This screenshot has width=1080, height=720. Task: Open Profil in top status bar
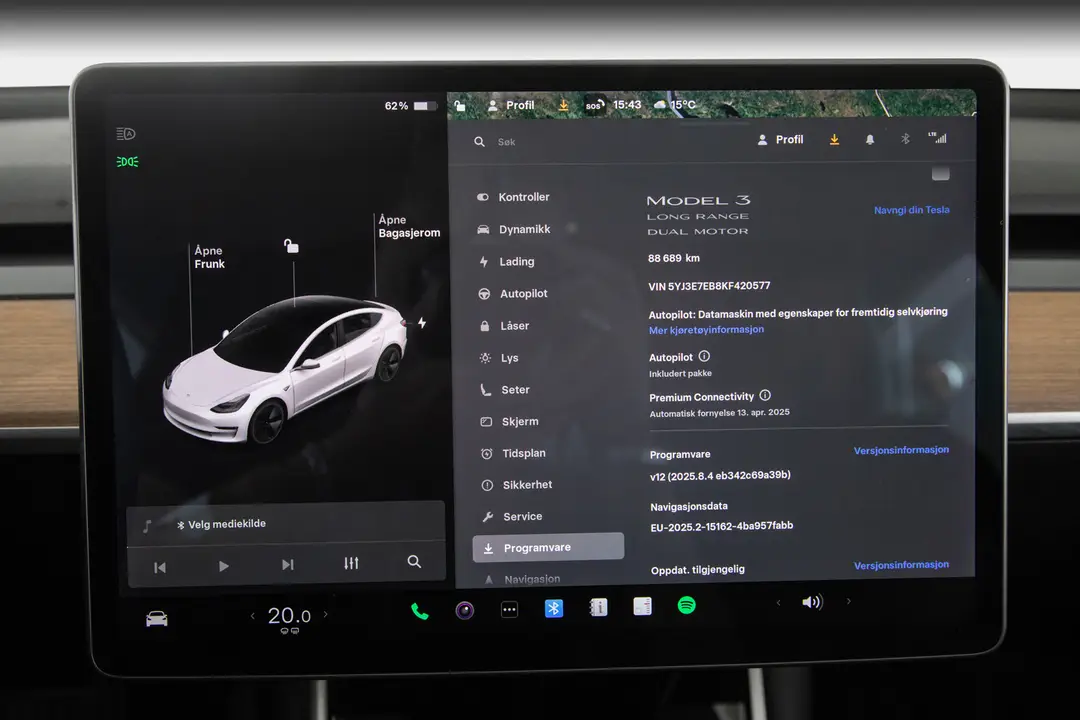[511, 105]
